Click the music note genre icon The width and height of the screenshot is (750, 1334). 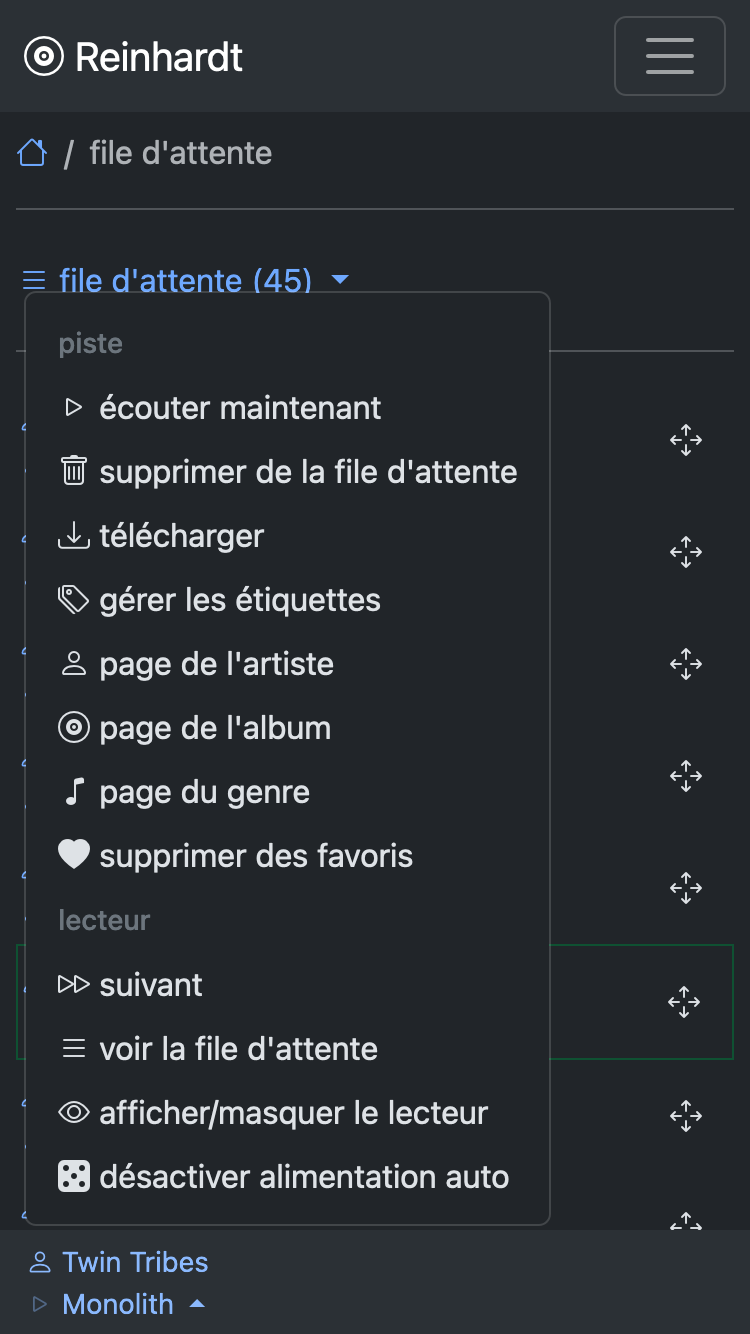(74, 792)
